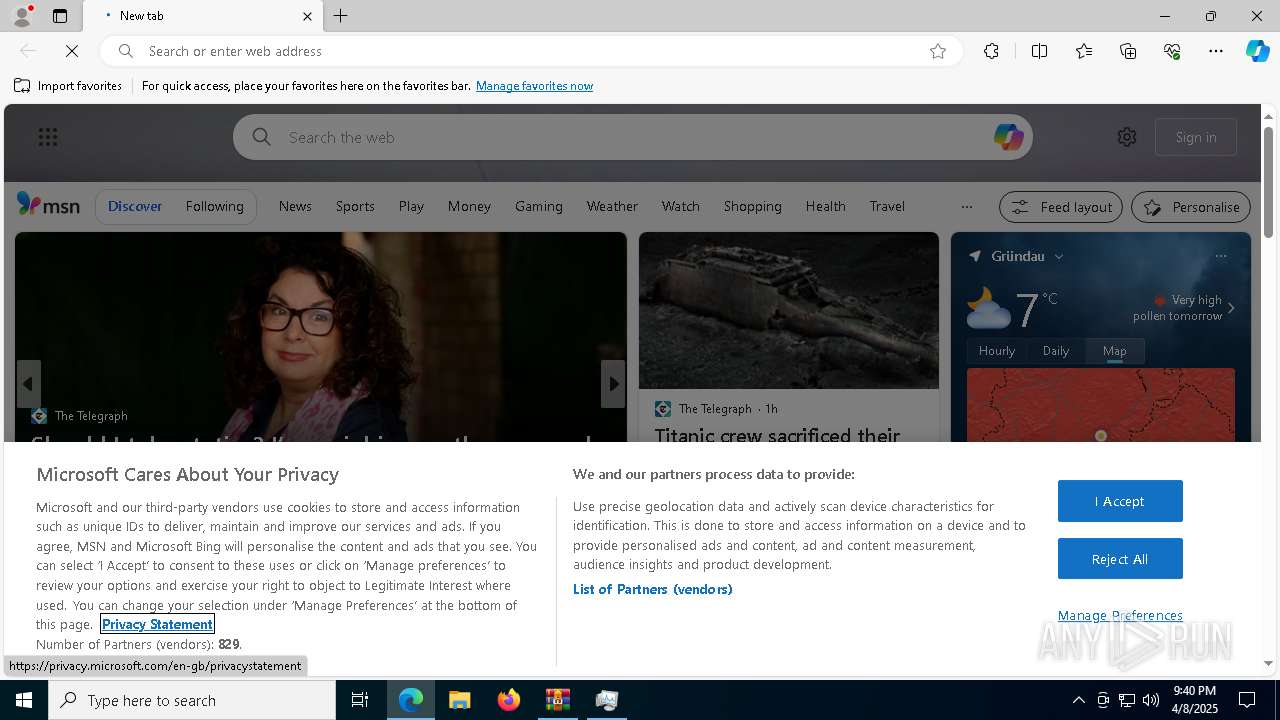Open File Explorer from taskbar

(x=459, y=700)
